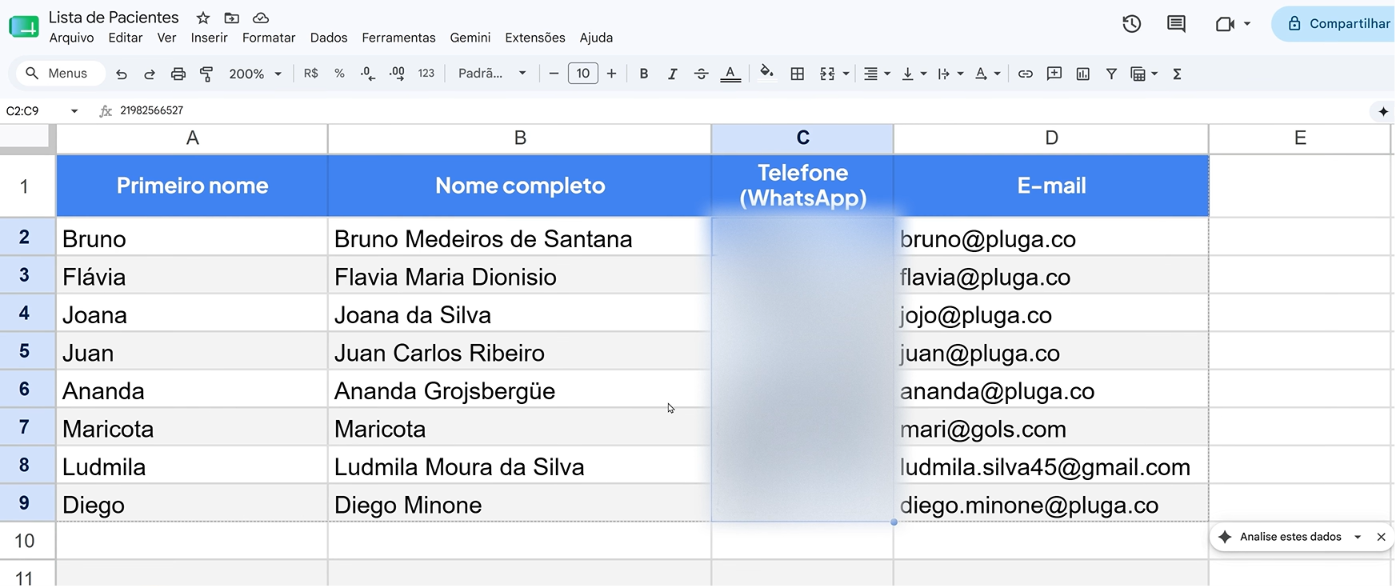Viewport: 1395px width, 586px height.
Task: Click the Insert comment icon
Action: [1054, 74]
